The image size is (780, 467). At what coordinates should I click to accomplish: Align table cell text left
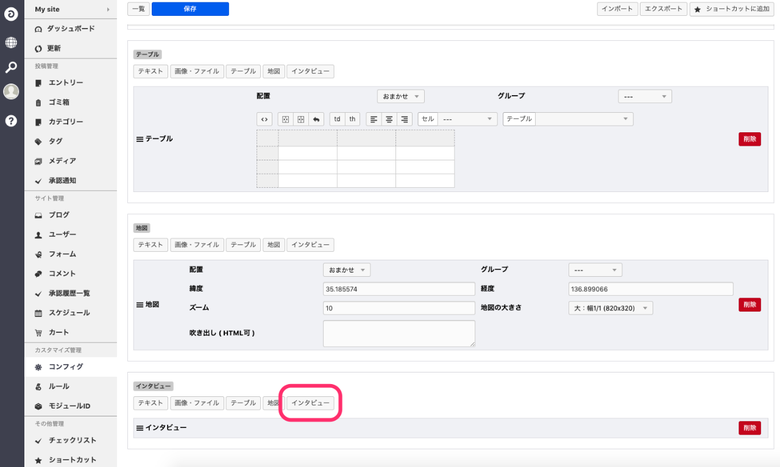coord(373,119)
